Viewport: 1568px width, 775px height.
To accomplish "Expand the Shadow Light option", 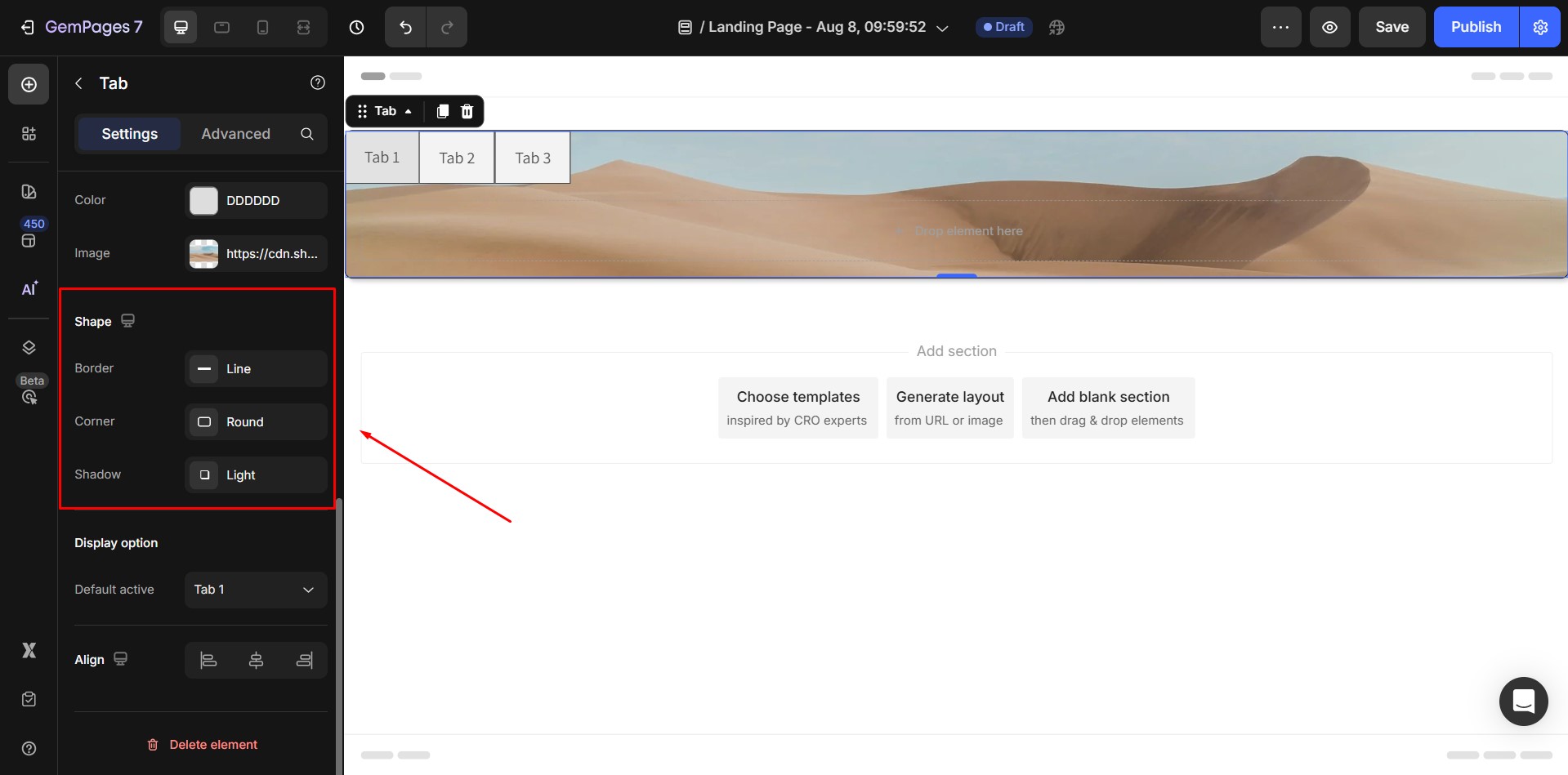I will [255, 475].
